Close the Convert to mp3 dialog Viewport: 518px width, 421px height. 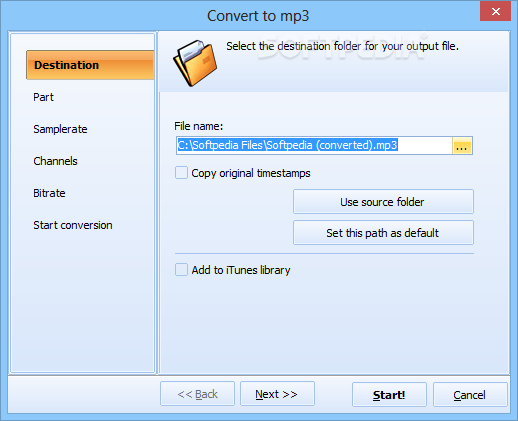click(495, 11)
